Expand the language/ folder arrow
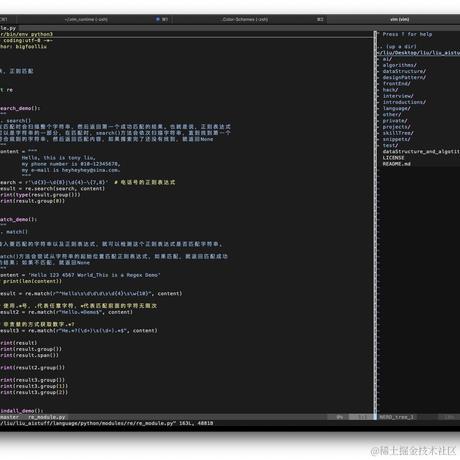The height and width of the screenshot is (460, 460). (x=378, y=108)
